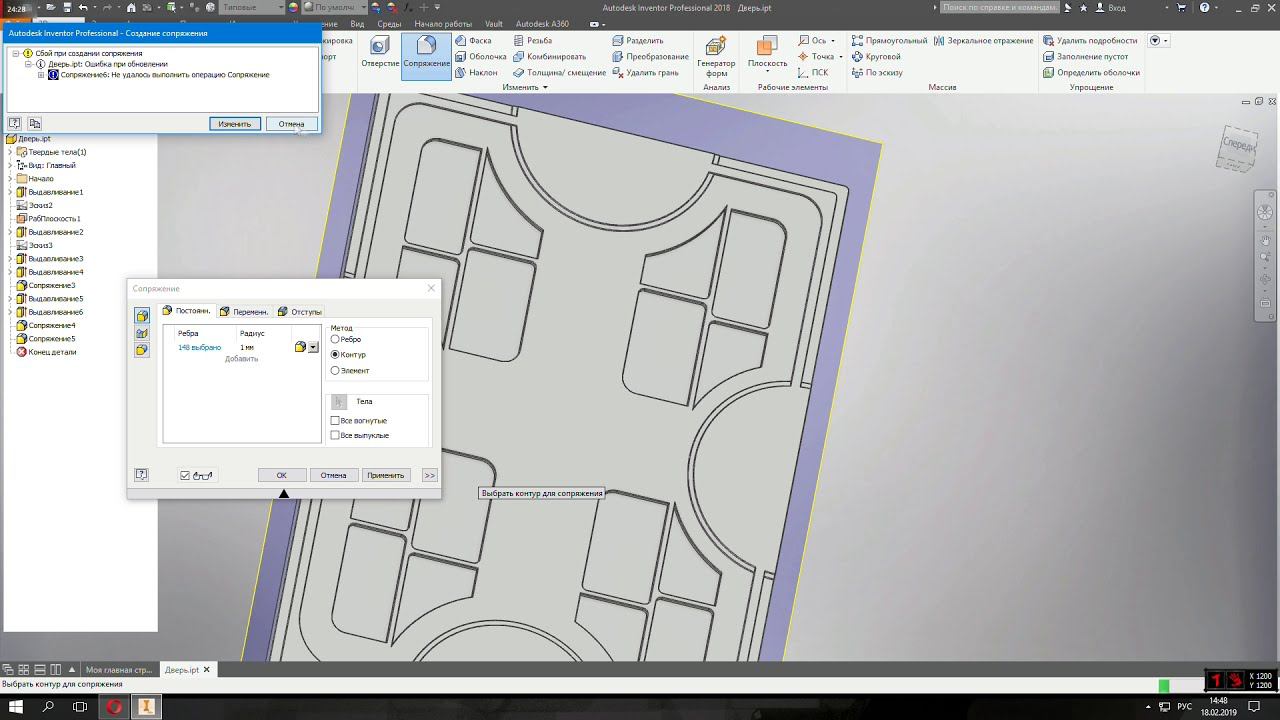1280x720 pixels.
Task: Switch to the Постоянн. tab
Action: (x=187, y=311)
